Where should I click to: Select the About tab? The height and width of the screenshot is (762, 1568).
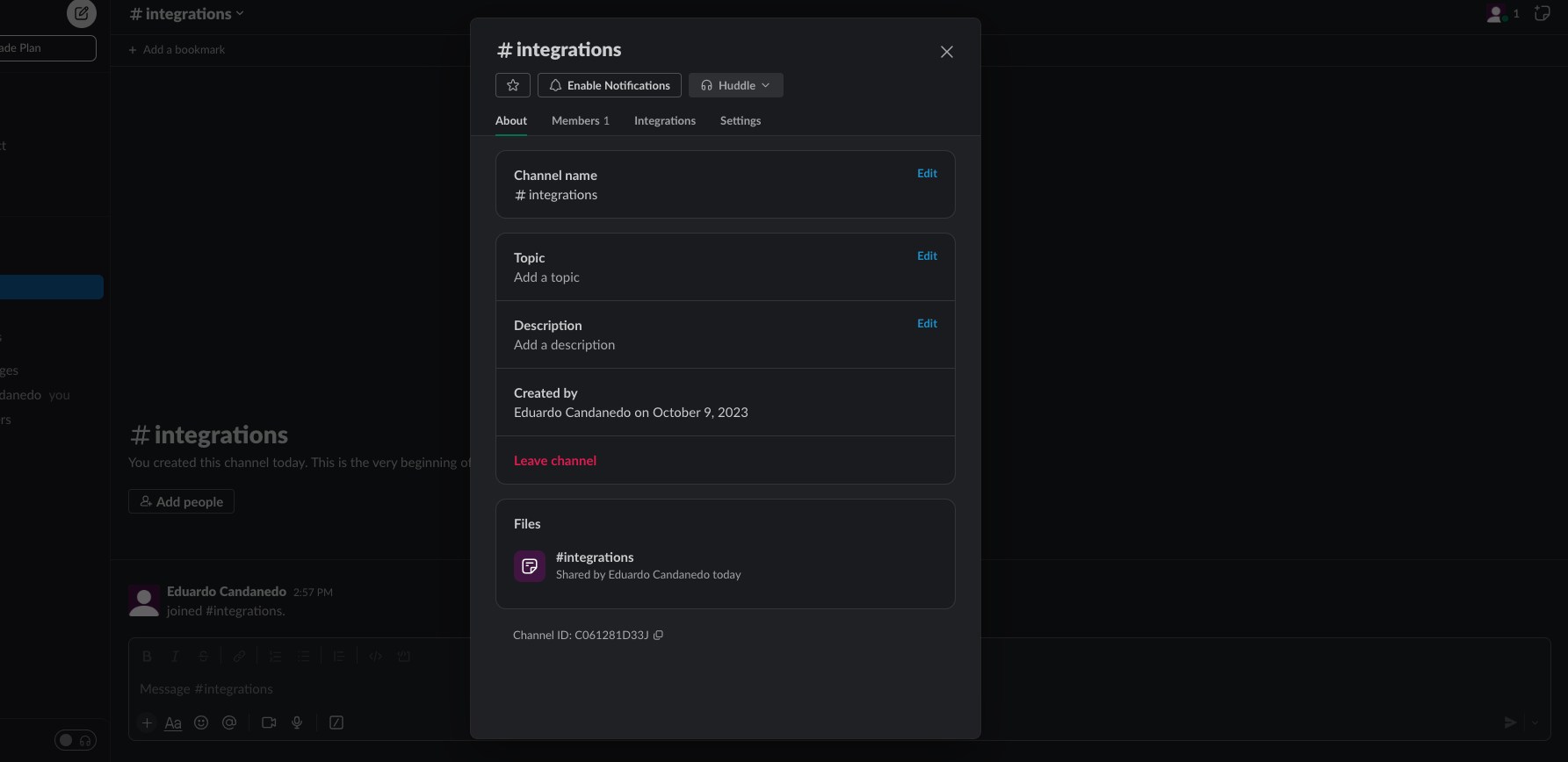coord(511,121)
